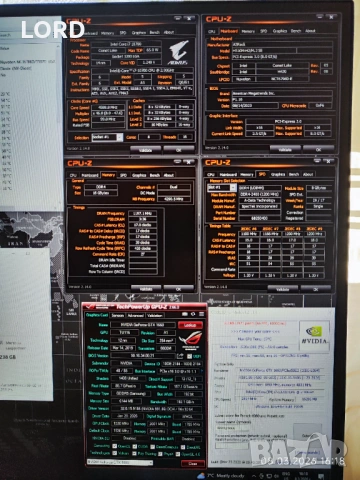Click the GPU-Z bus interface test icon

[x=202, y=371]
